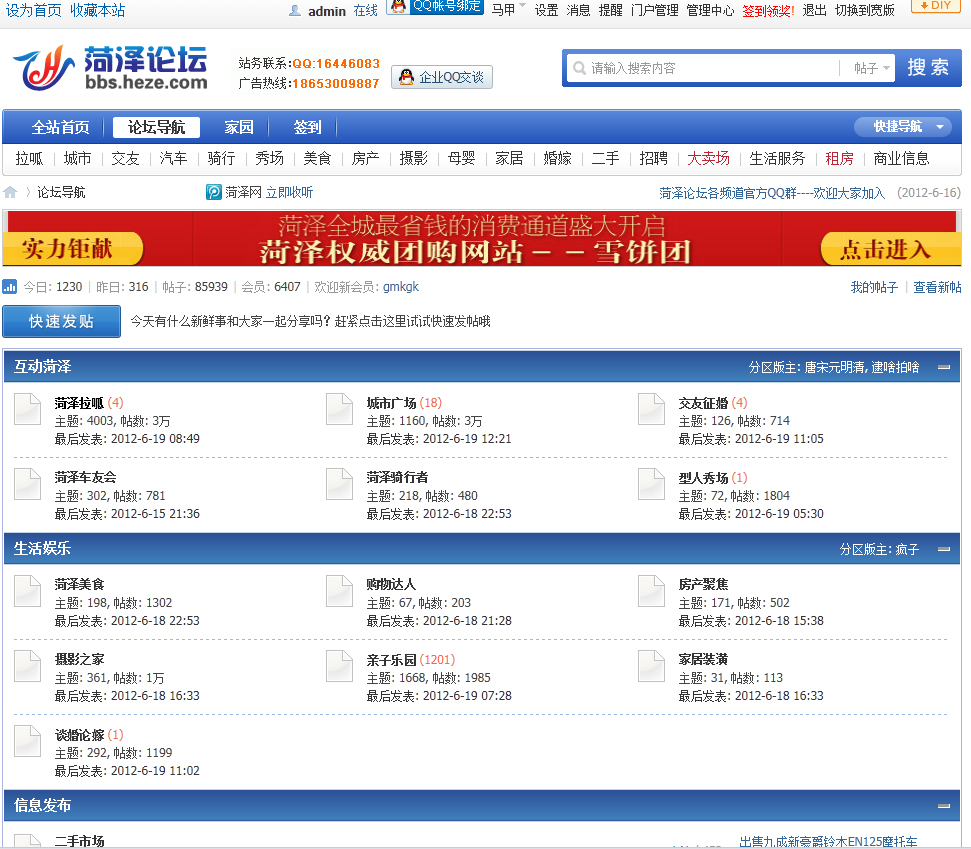Click the forum icon beside 菏泽美食
This screenshot has height=849, width=971.
point(27,591)
